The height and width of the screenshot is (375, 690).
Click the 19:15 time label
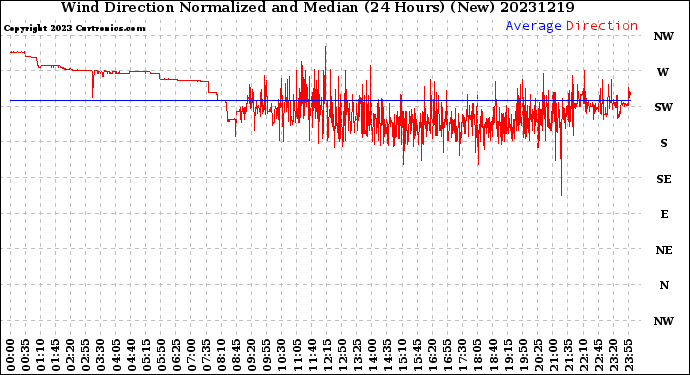point(508,355)
